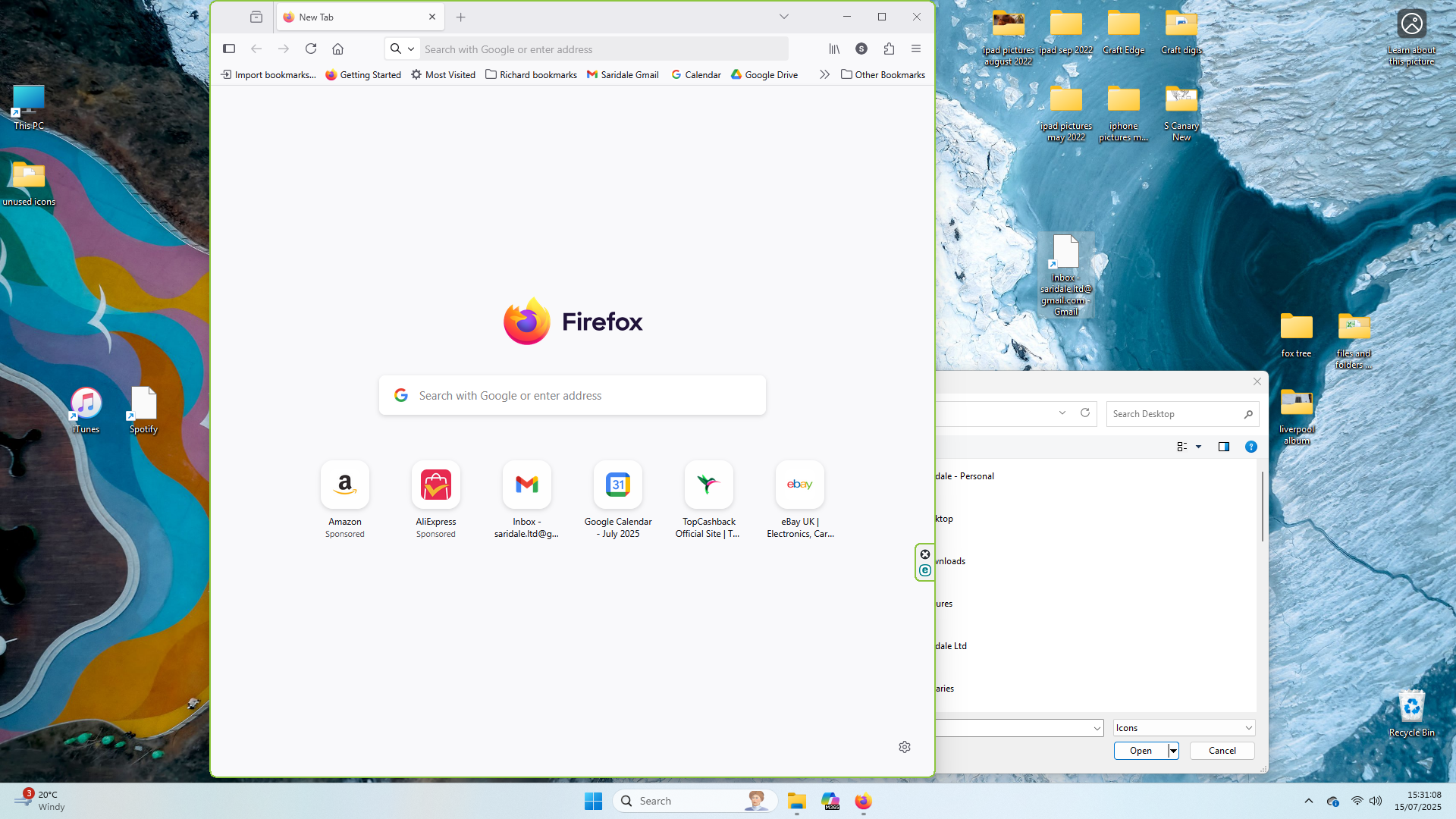Image resolution: width=1456 pixels, height=819 pixels.
Task: Open Windows Start menu
Action: pos(593,801)
